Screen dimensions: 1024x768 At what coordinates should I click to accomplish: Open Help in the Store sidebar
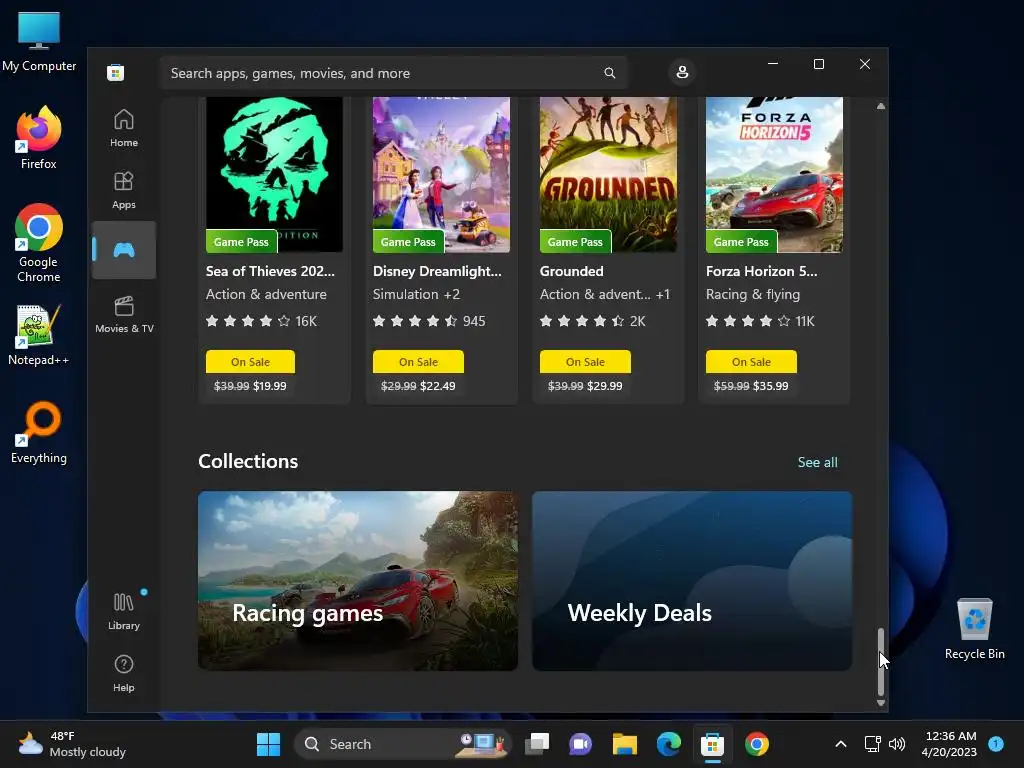click(x=123, y=673)
